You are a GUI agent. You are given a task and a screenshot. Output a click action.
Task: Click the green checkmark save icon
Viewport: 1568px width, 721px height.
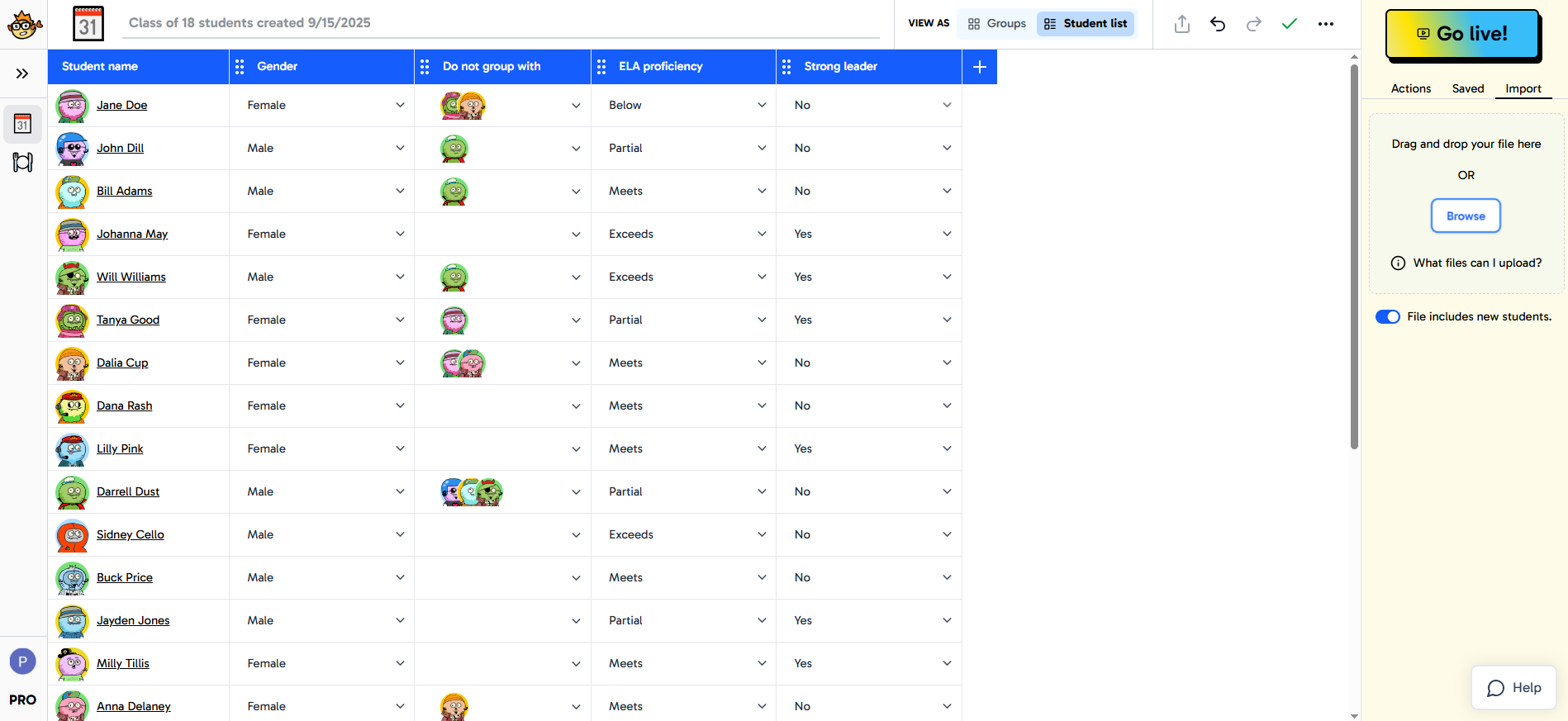[x=1289, y=24]
